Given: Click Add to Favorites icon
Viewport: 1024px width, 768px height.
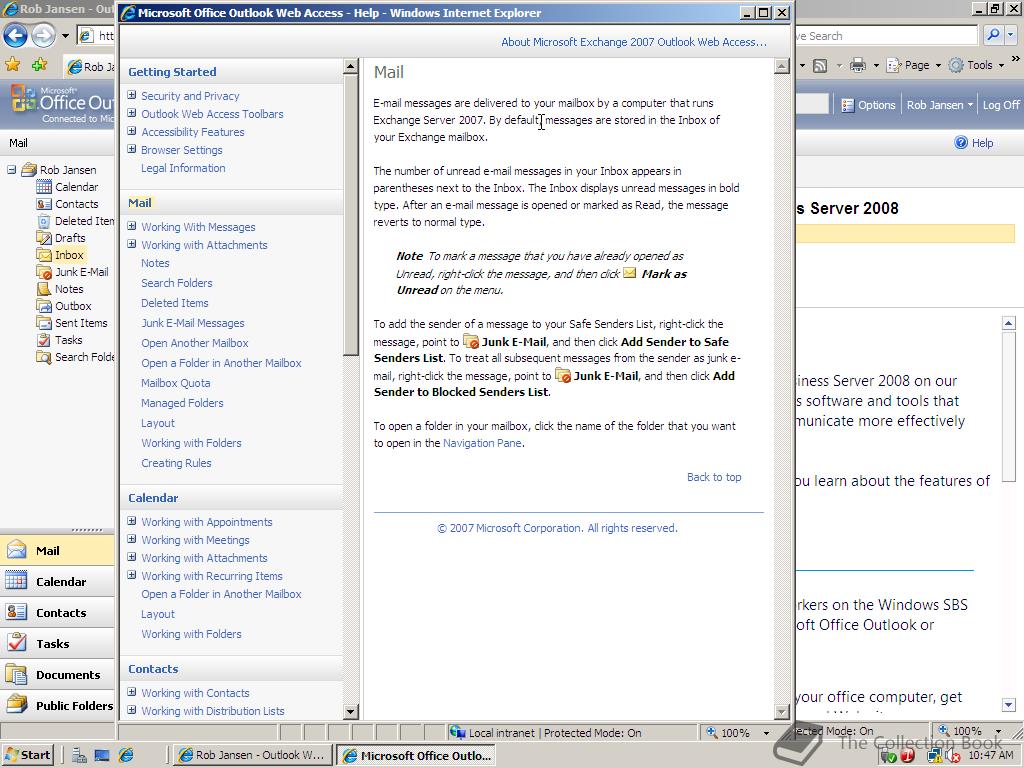Looking at the screenshot, I should tap(39, 65).
